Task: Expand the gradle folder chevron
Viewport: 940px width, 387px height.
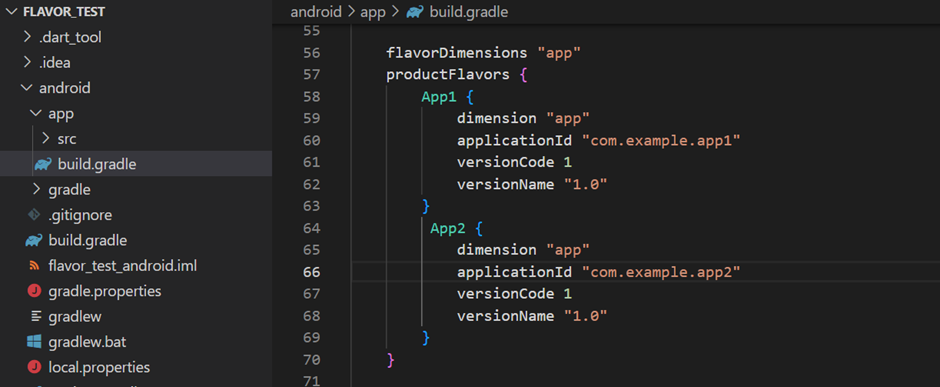Action: pyautogui.click(x=37, y=189)
